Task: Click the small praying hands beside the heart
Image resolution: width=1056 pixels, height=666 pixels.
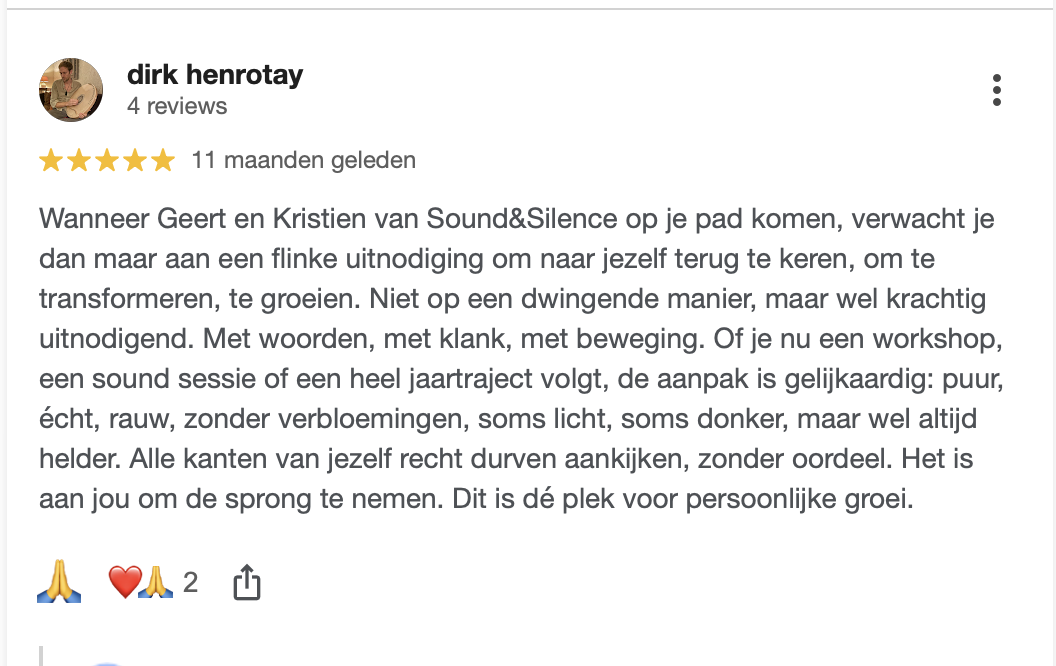Action: point(156,582)
